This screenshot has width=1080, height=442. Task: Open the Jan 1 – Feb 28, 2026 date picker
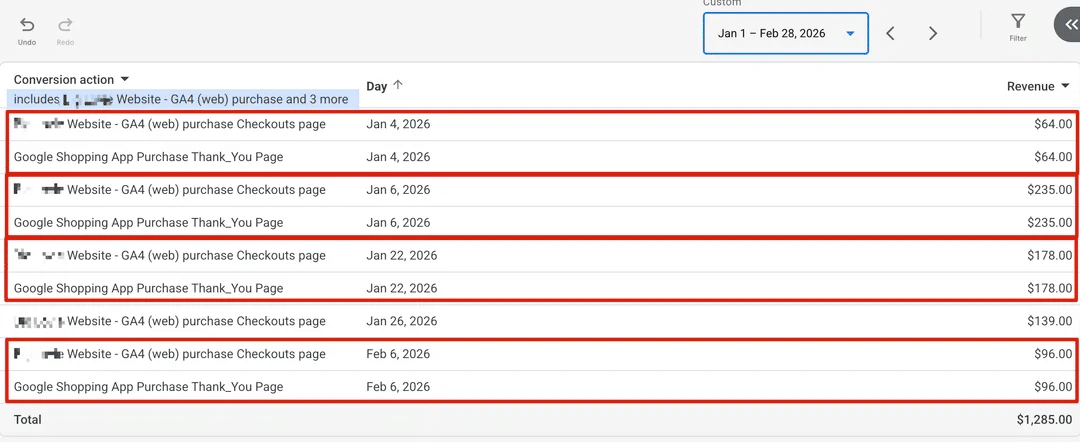click(786, 33)
